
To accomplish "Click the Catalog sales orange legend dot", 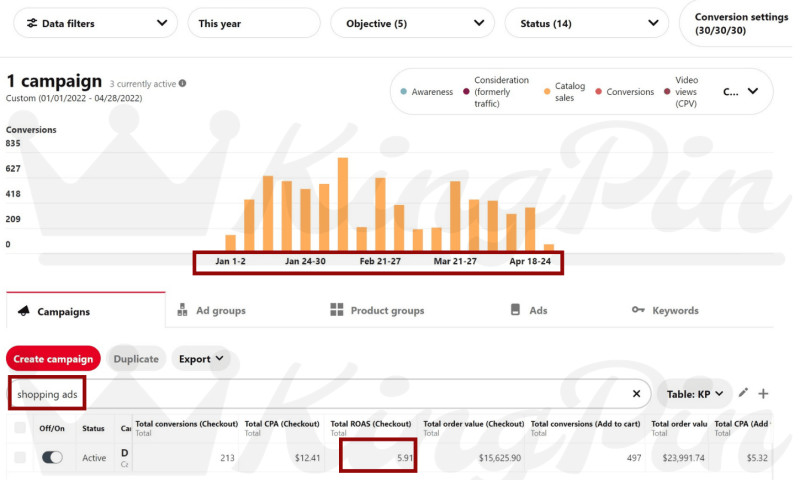I will [x=547, y=92].
